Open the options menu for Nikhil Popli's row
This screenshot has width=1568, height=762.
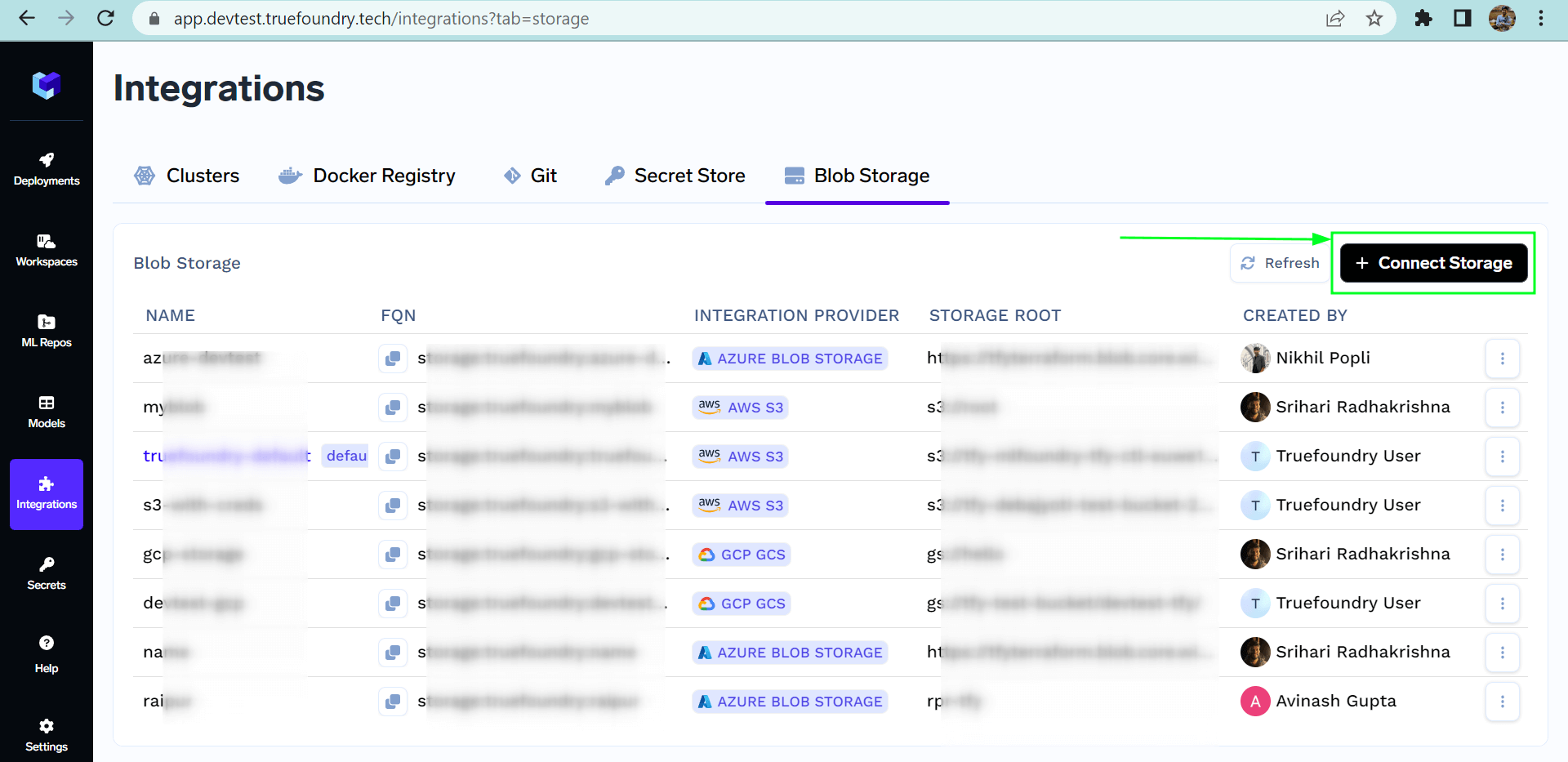[x=1502, y=359]
